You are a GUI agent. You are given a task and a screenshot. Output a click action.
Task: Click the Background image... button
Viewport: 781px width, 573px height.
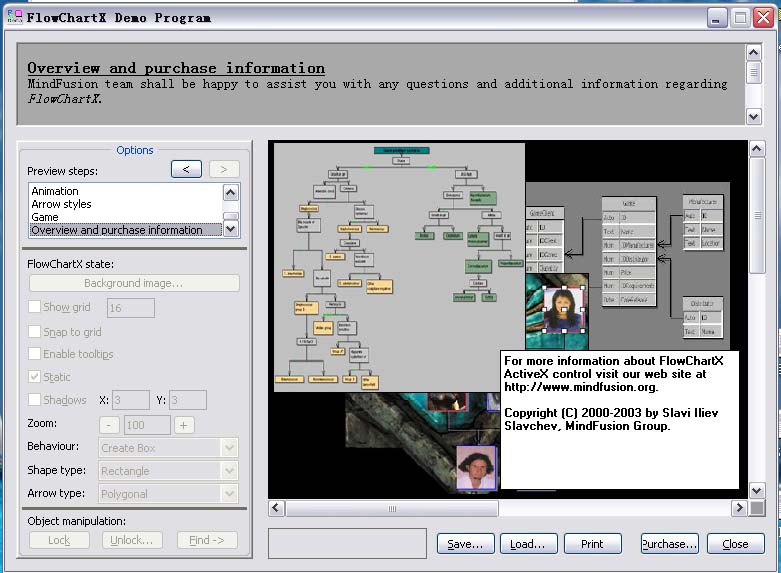click(x=134, y=283)
